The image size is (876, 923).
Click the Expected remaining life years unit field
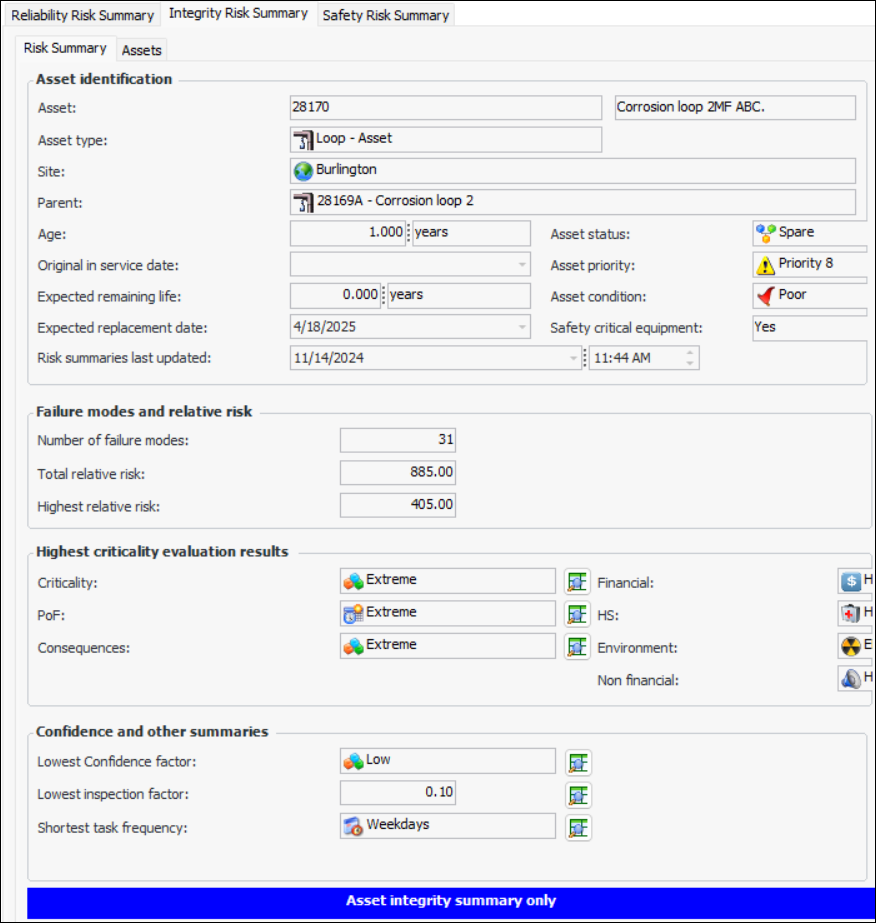coord(459,296)
